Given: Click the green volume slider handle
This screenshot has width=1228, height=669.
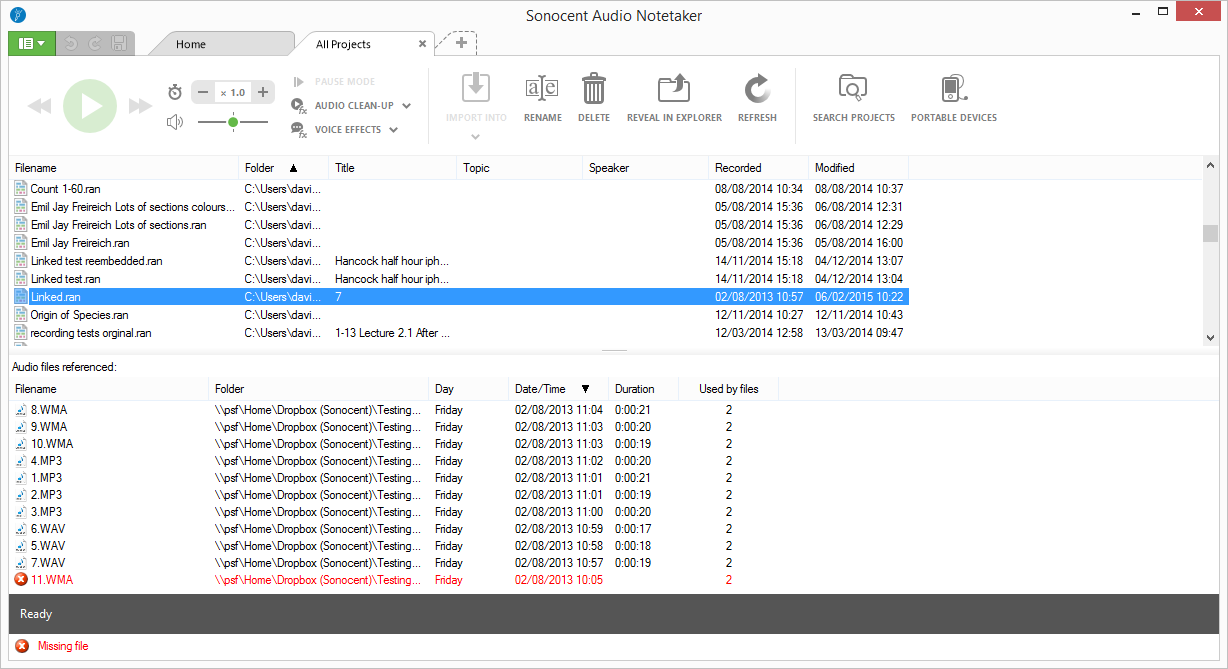Looking at the screenshot, I should click(x=233, y=122).
